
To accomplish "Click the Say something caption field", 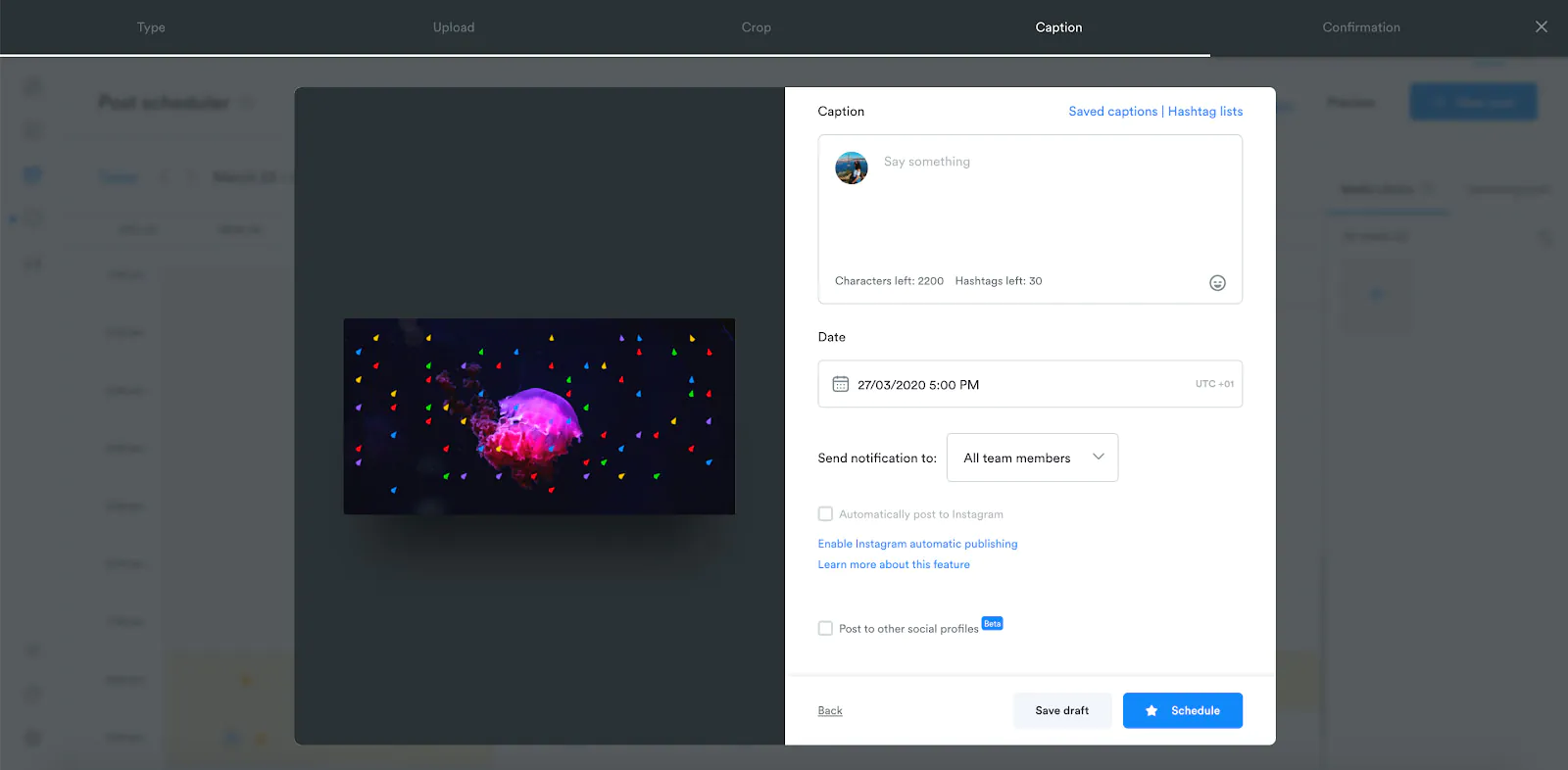I will 1030,219.
